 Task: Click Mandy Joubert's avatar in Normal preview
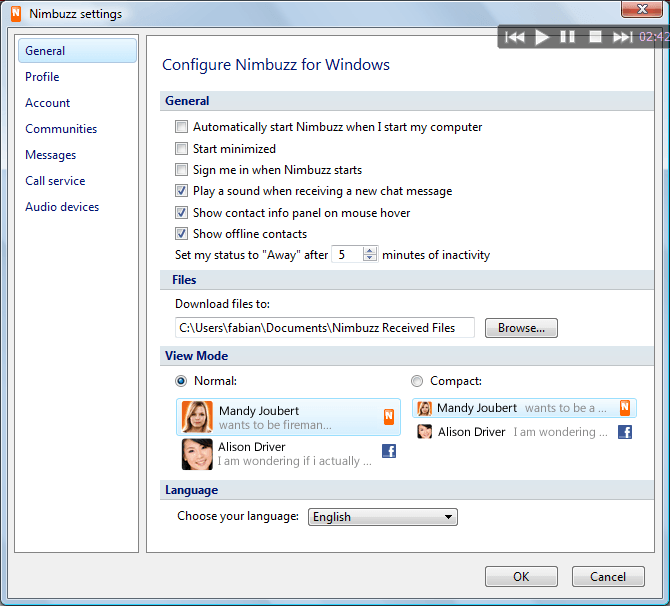coord(197,417)
